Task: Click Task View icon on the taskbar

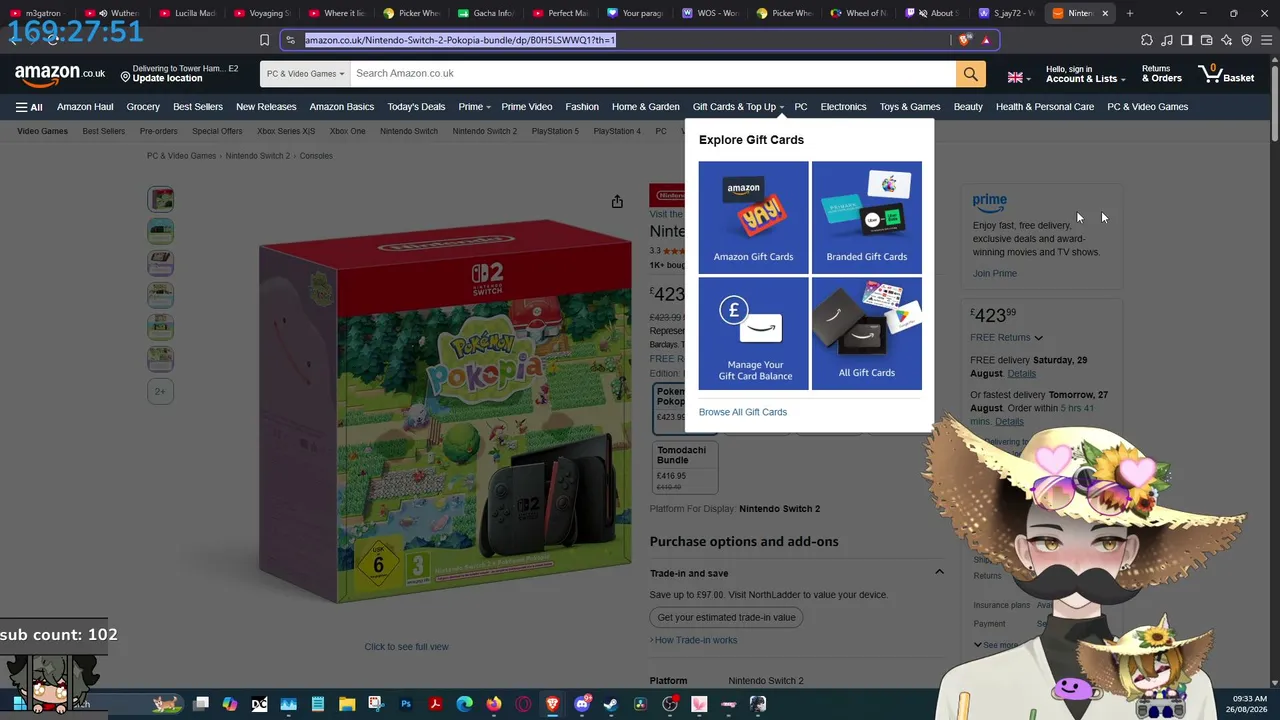Action: coord(201,704)
